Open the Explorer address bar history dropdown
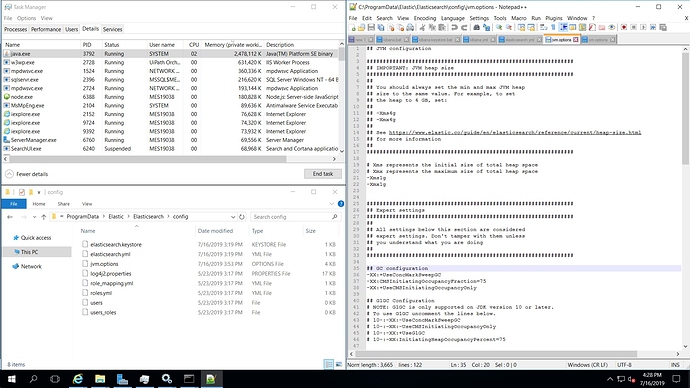This screenshot has height=388, width=690. coord(233,217)
